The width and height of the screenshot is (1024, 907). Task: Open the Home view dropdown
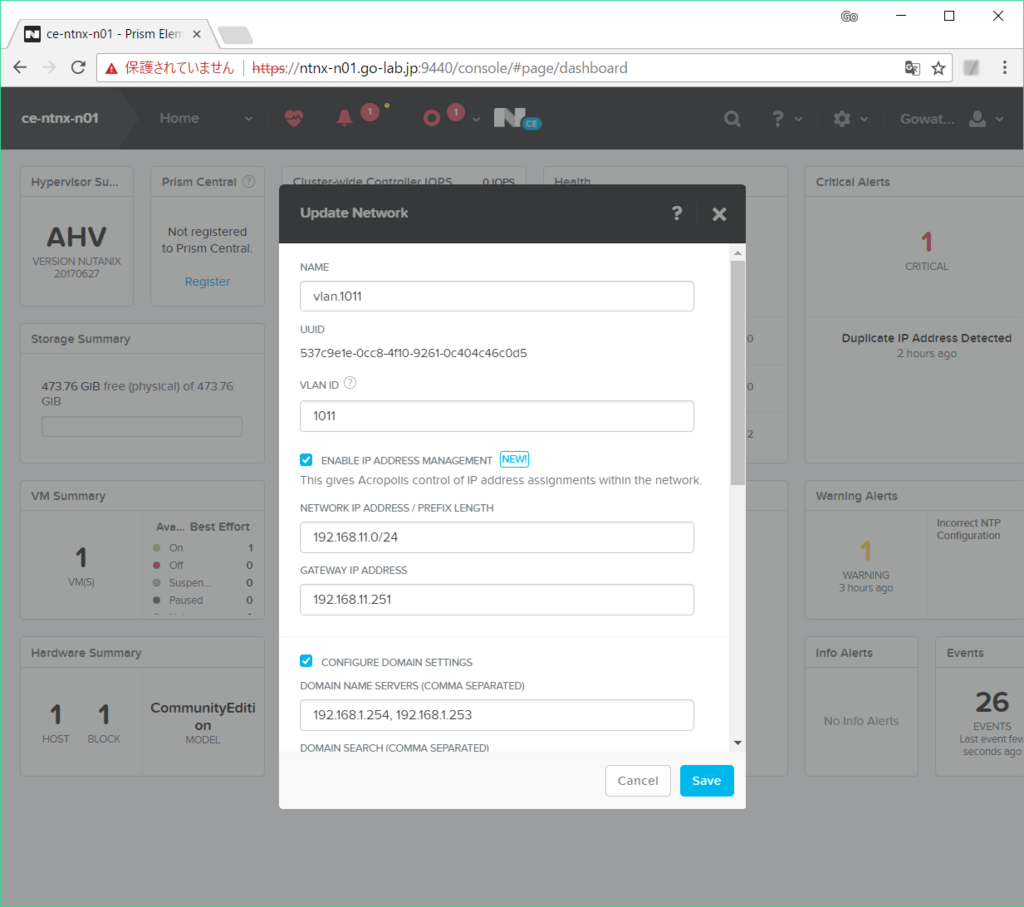coord(205,118)
